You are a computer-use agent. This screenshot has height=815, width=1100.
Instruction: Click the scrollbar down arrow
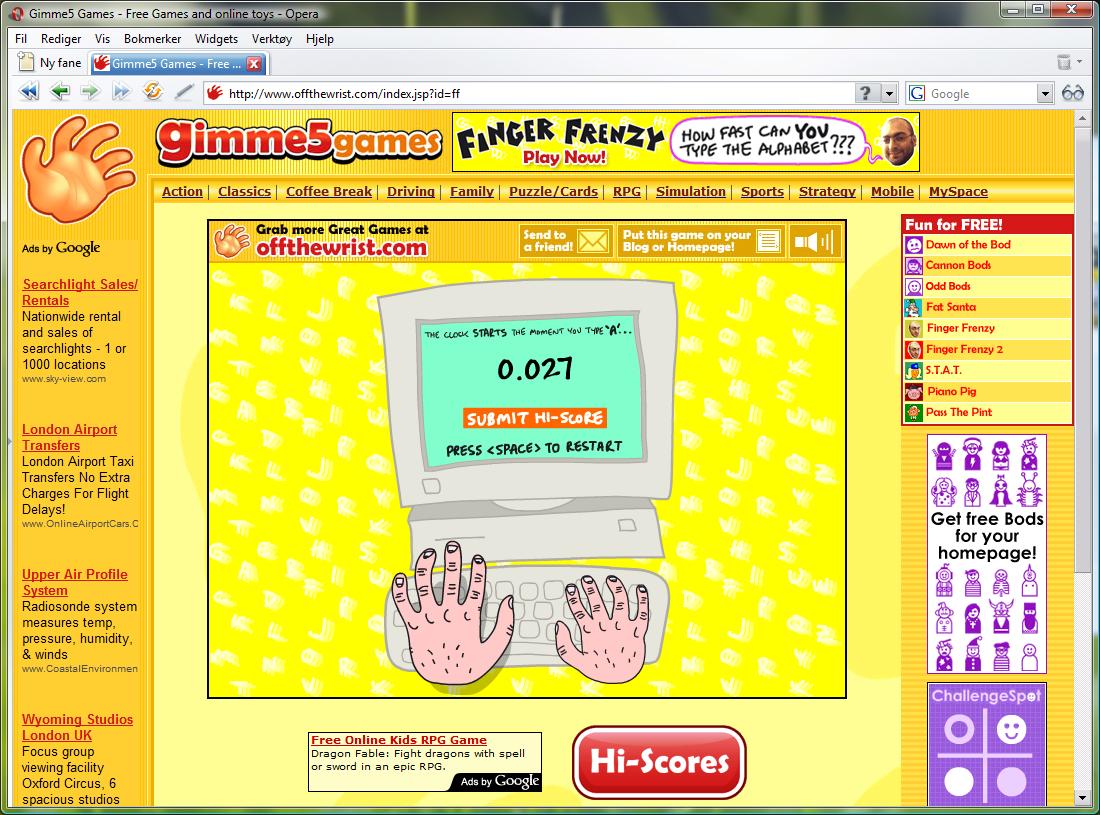(1082, 798)
